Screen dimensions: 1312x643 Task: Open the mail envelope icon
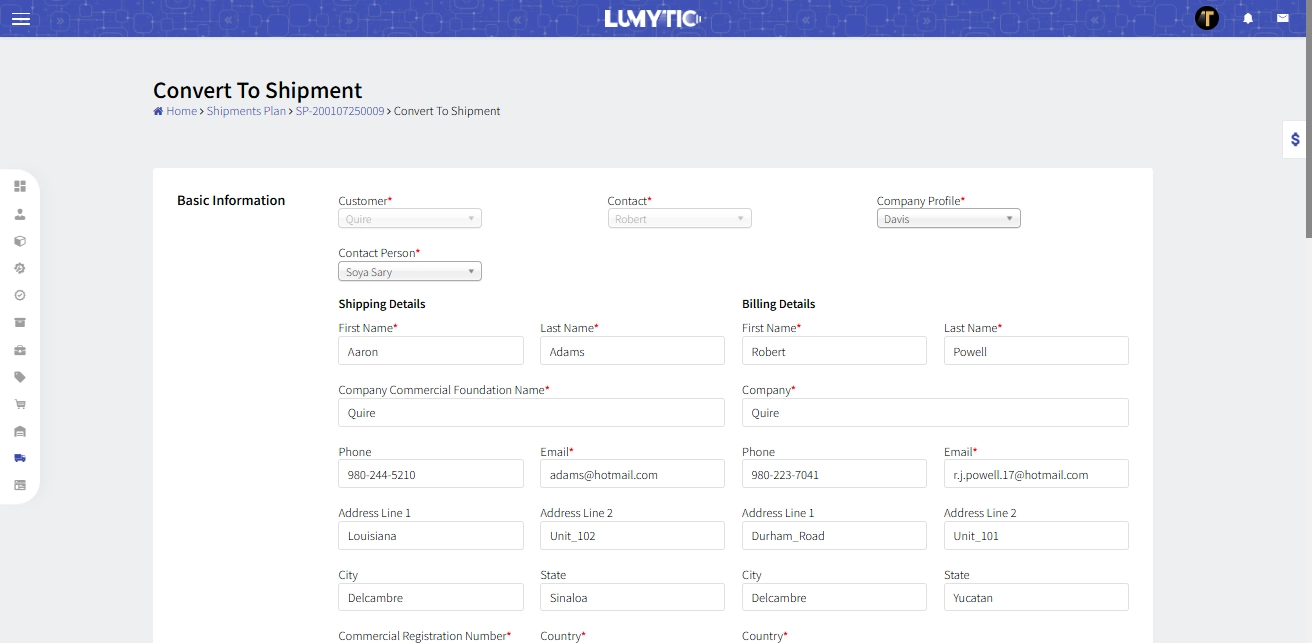coord(1282,18)
